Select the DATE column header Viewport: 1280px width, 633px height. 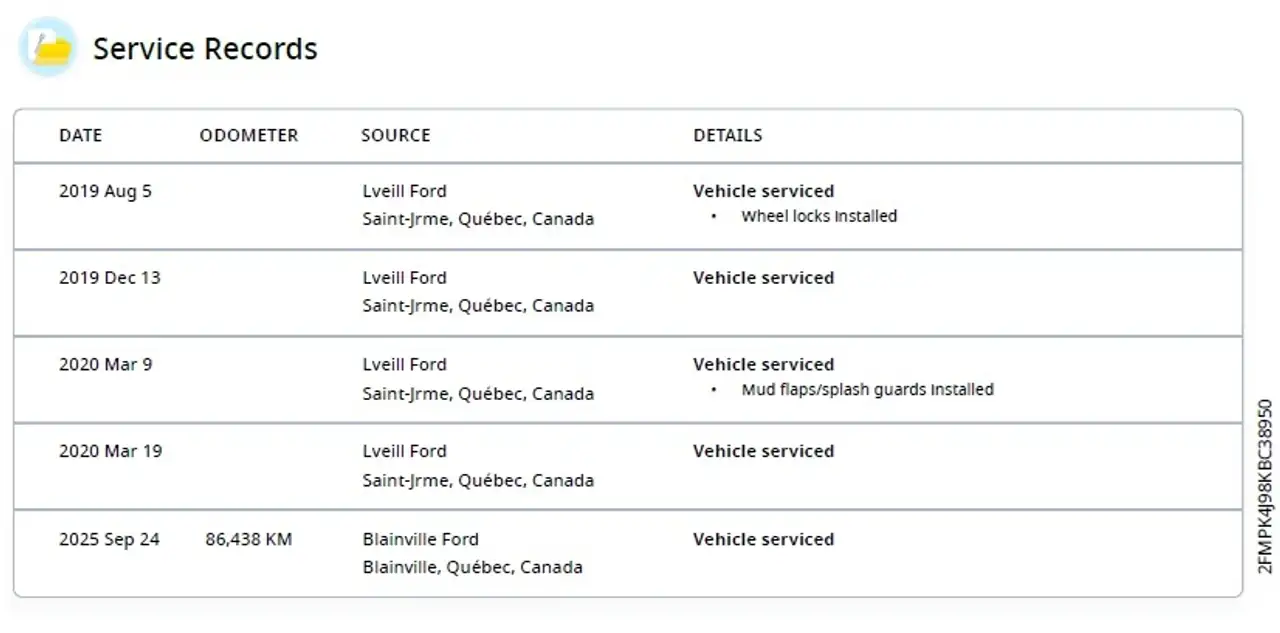(80, 135)
